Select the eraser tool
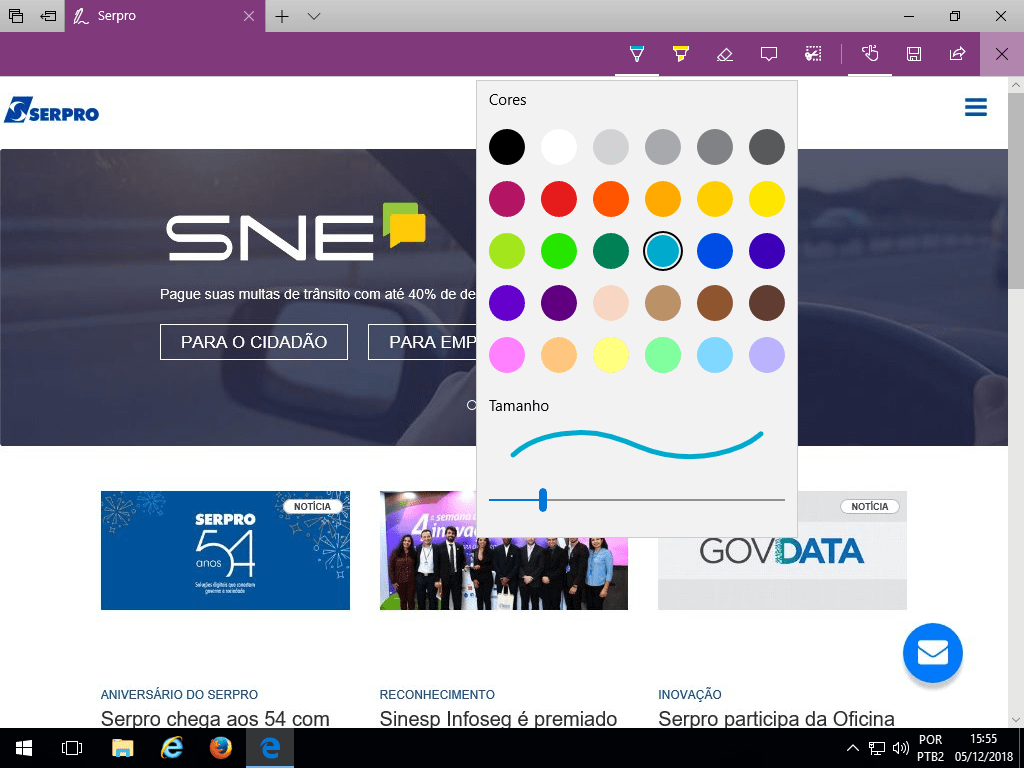The height and width of the screenshot is (768, 1024). pos(725,54)
